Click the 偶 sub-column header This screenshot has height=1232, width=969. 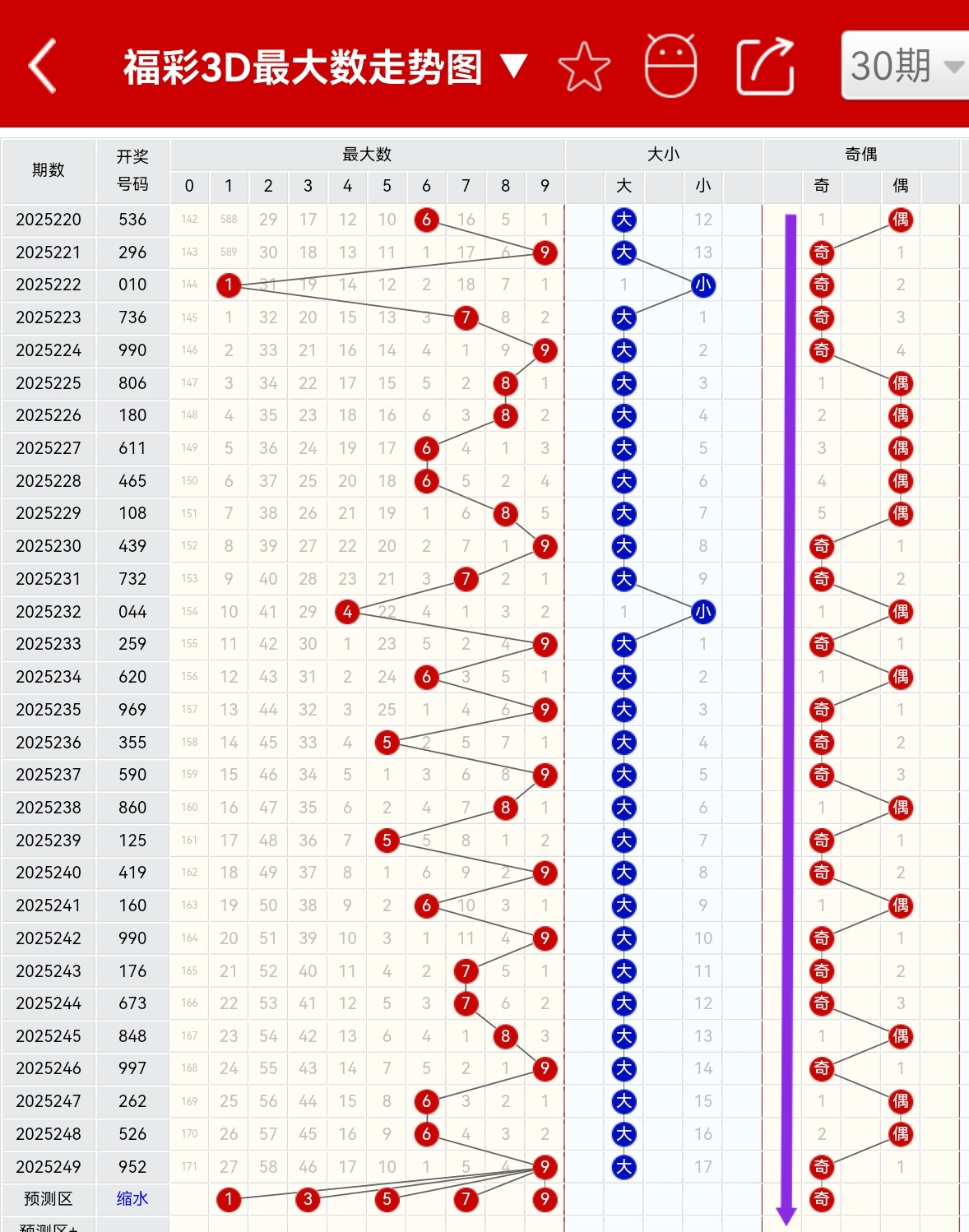901,186
